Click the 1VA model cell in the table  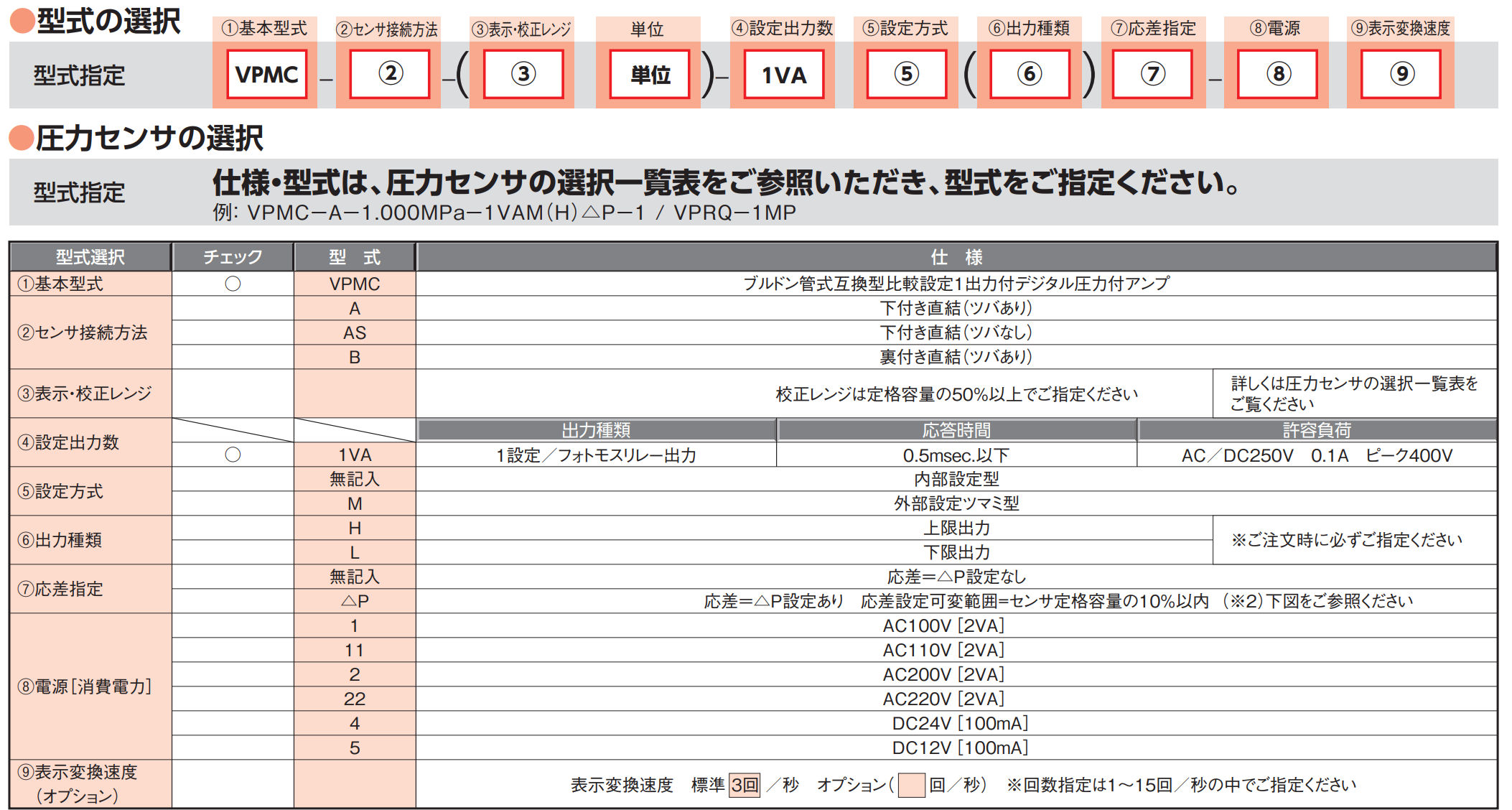point(355,455)
